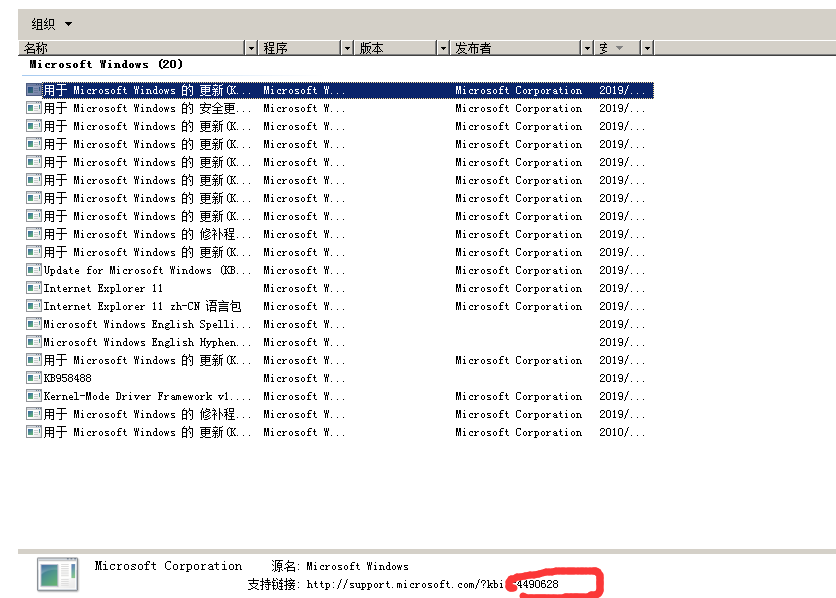Open the 组织 toolbar menu
The height and width of the screenshot is (598, 836).
click(x=51, y=23)
